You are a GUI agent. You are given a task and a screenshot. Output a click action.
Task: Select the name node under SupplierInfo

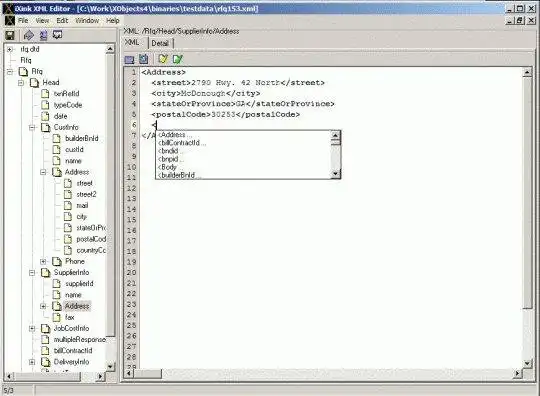[x=73, y=295]
